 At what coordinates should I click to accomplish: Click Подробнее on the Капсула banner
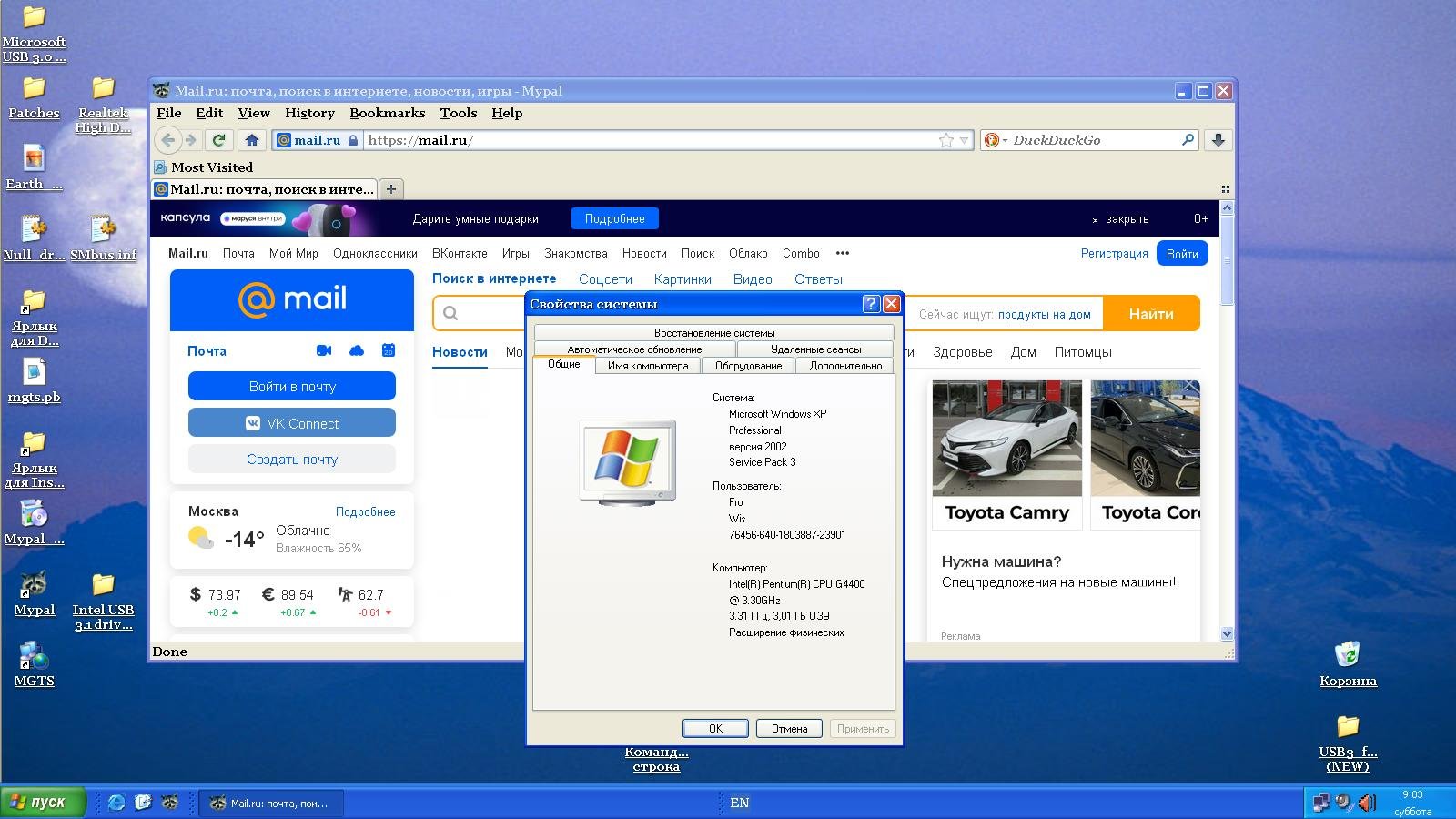pyautogui.click(x=615, y=218)
